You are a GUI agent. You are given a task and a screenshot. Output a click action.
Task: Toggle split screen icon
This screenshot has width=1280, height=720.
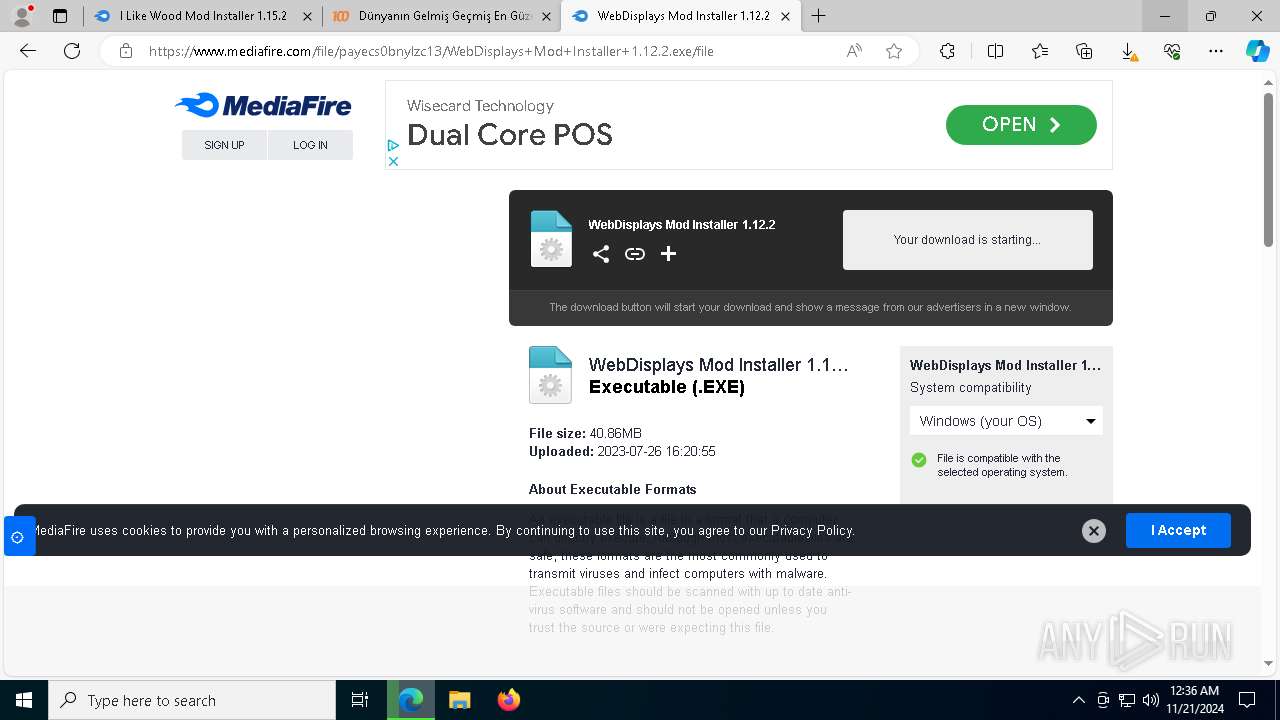(x=995, y=51)
